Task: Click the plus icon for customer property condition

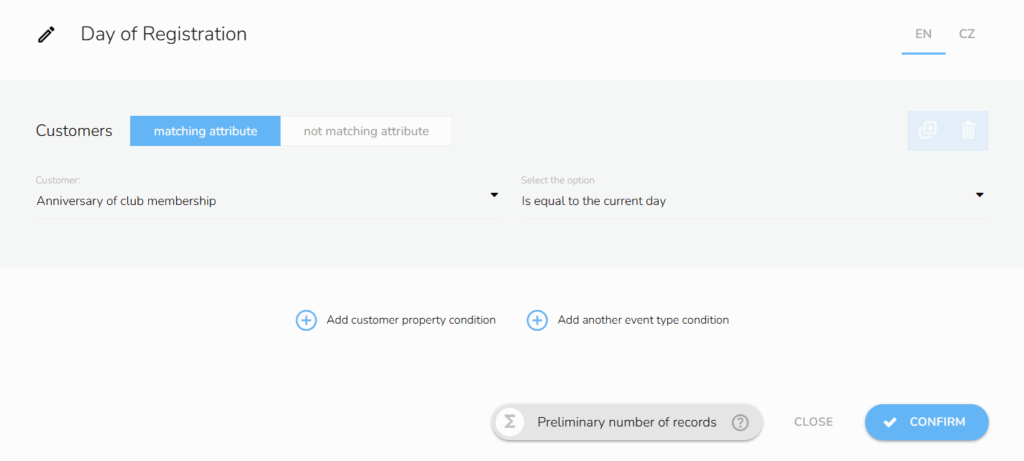Action: [x=306, y=320]
